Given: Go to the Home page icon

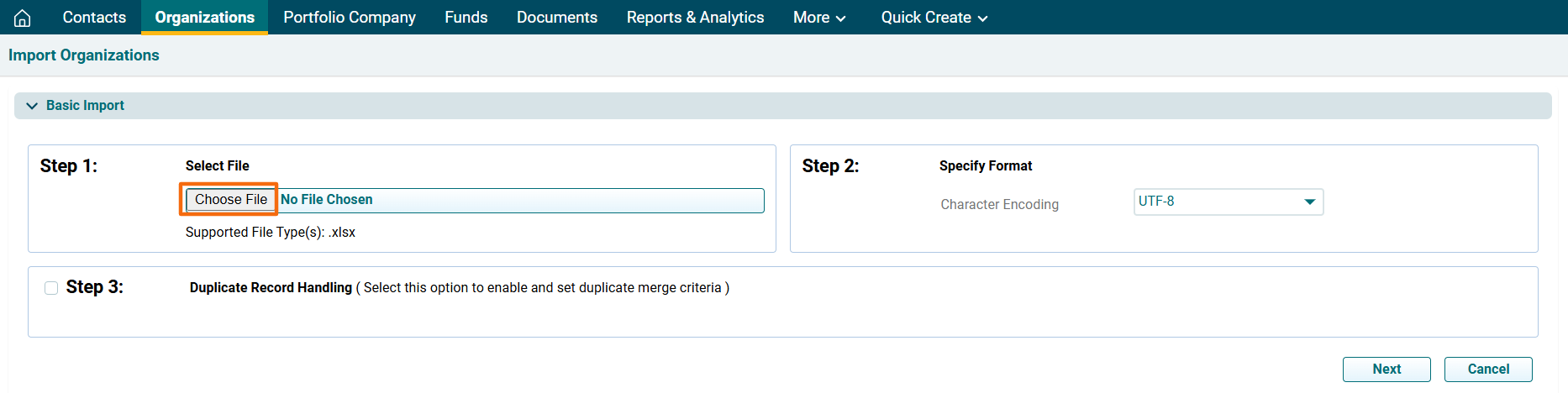Looking at the screenshot, I should 23,18.
